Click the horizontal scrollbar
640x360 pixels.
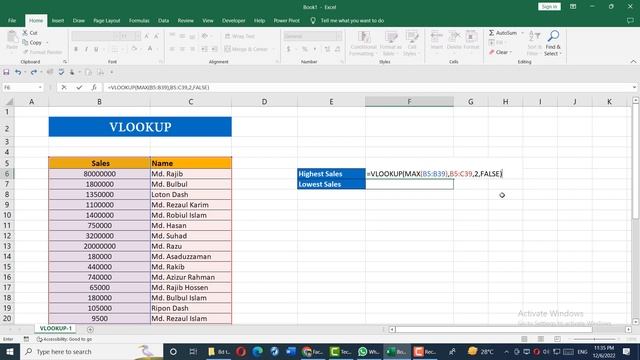point(493,329)
